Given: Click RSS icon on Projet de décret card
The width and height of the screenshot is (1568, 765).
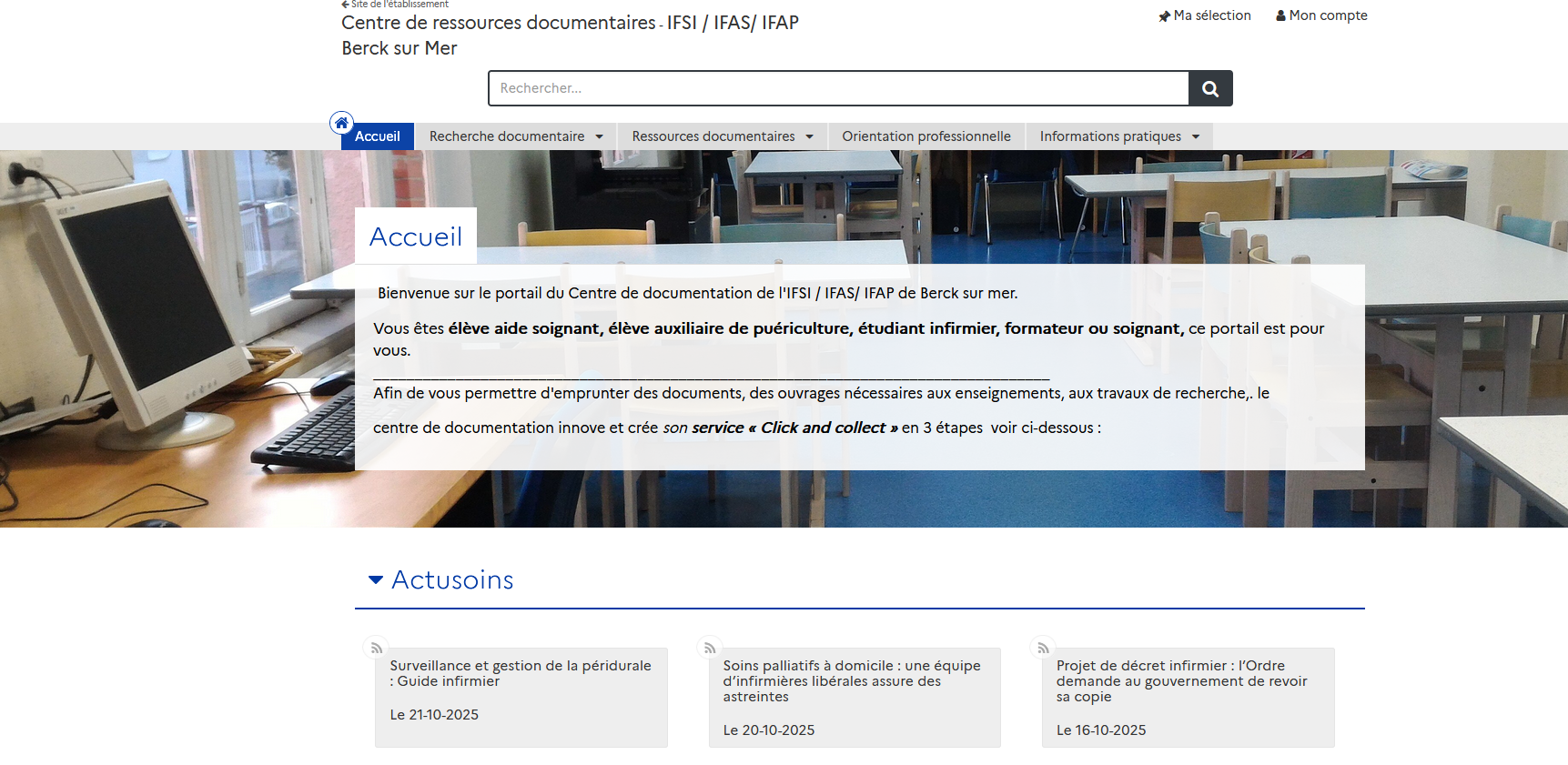Looking at the screenshot, I should pos(1043,648).
